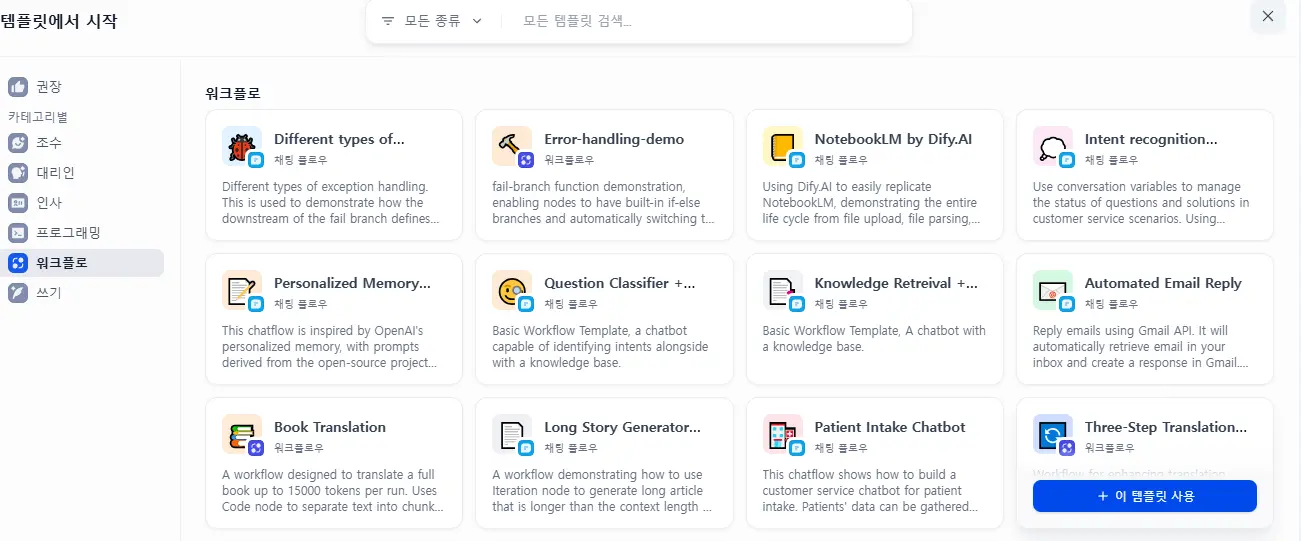Open the Patient Intake Chatbot title
Image resolution: width=1301 pixels, height=541 pixels.
point(890,427)
